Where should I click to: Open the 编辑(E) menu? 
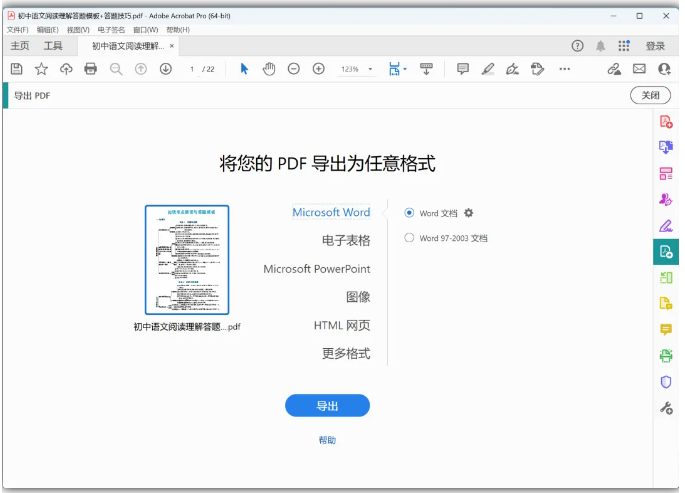(48, 30)
